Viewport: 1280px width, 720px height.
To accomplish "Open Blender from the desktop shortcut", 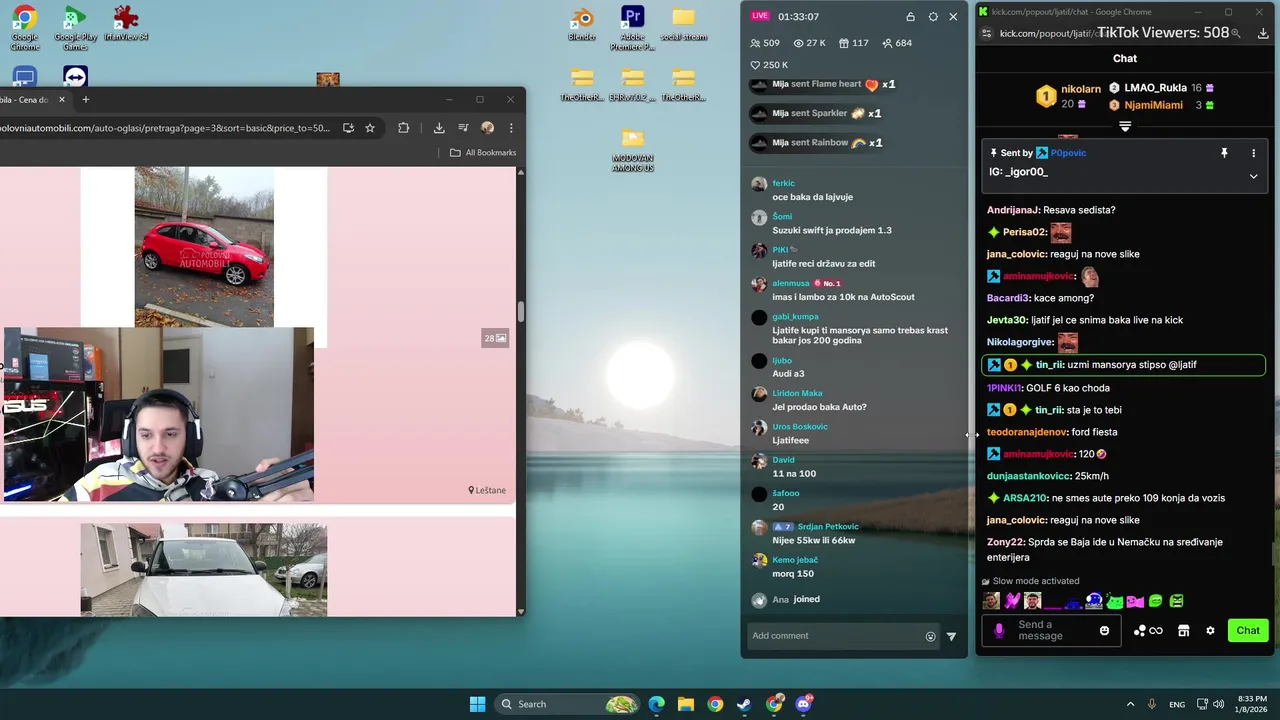I will [x=582, y=25].
